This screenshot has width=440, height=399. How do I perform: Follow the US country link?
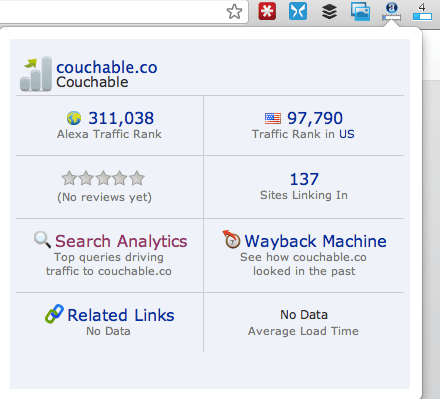347,134
